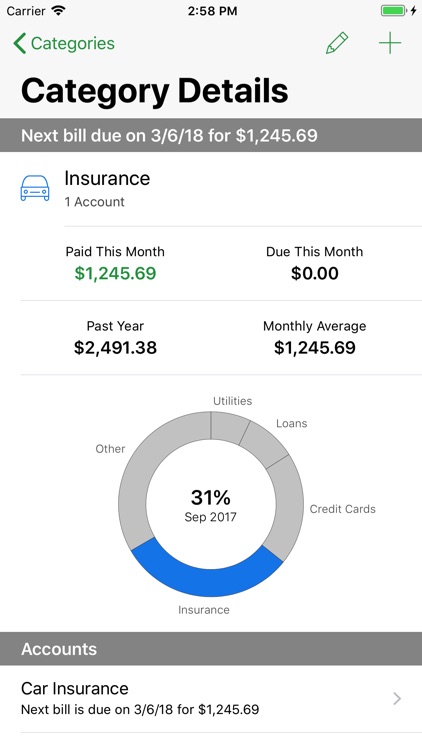The image size is (422, 750).
Task: Select the Loans chart segment
Action: (264, 444)
